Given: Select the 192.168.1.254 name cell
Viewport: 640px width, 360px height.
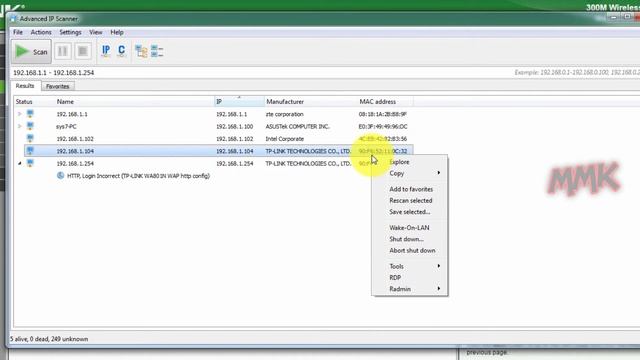Looking at the screenshot, I should point(75,163).
